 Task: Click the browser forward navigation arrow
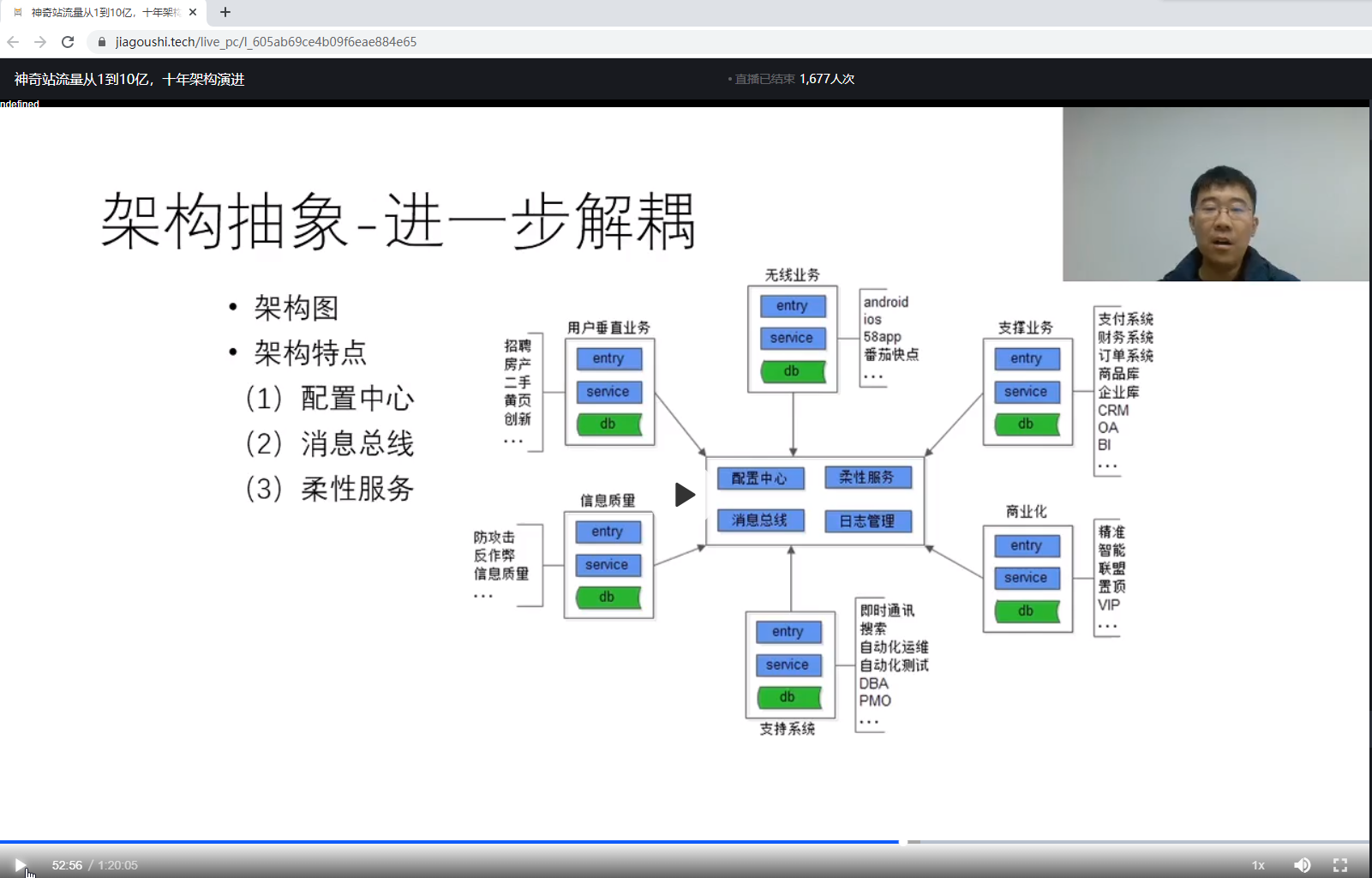40,40
